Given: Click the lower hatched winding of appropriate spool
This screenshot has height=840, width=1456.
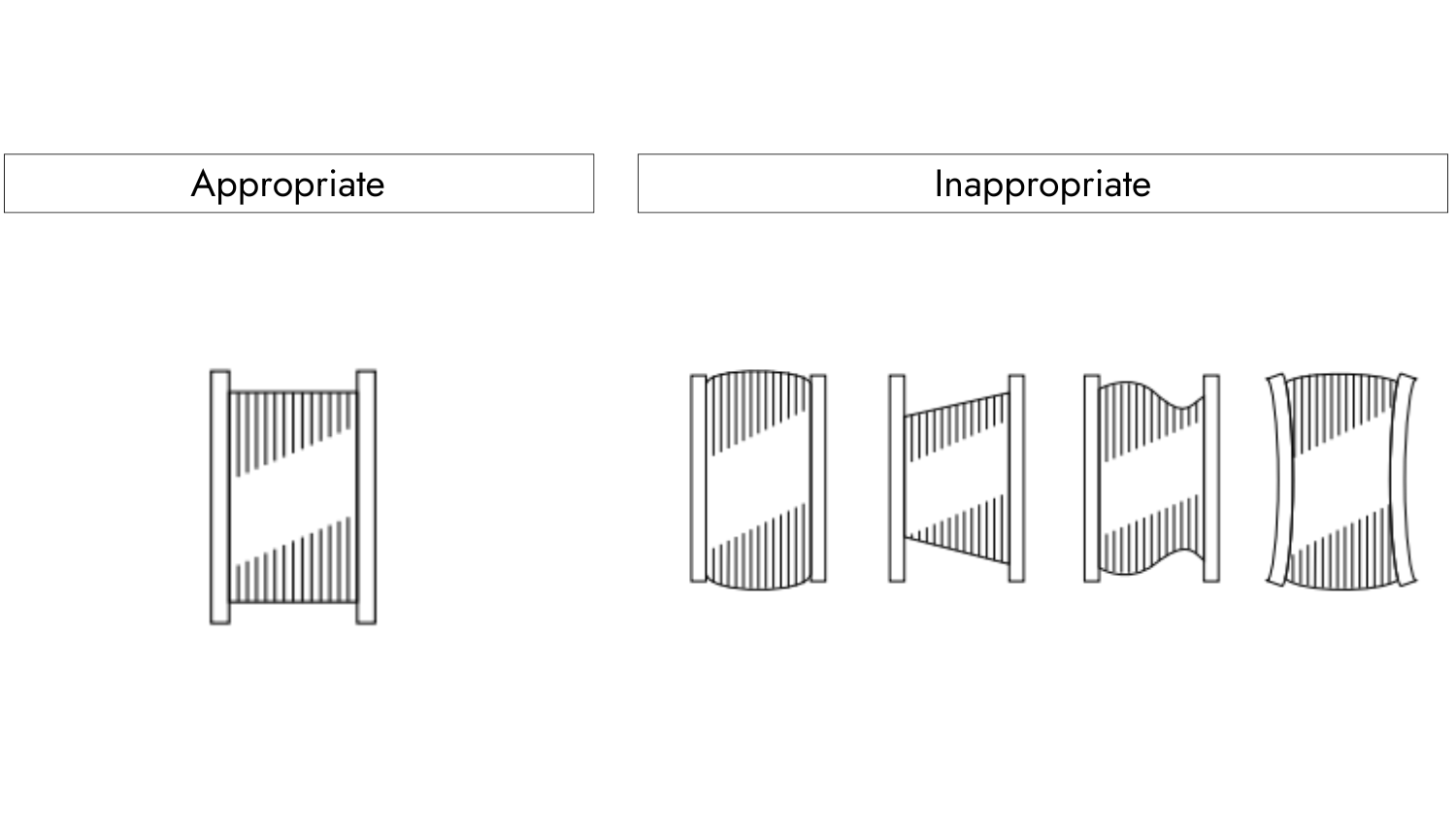Looking at the screenshot, I should 293,563.
